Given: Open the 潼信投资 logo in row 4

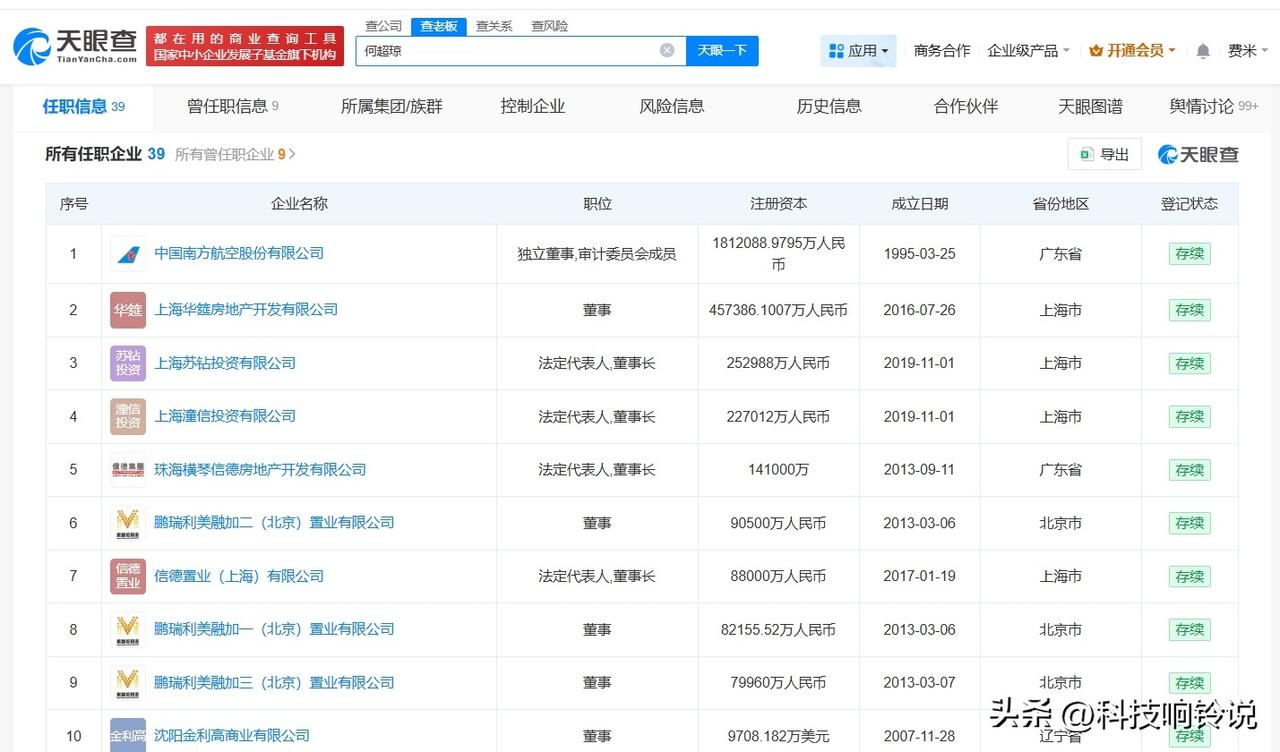Looking at the screenshot, I should (x=128, y=416).
